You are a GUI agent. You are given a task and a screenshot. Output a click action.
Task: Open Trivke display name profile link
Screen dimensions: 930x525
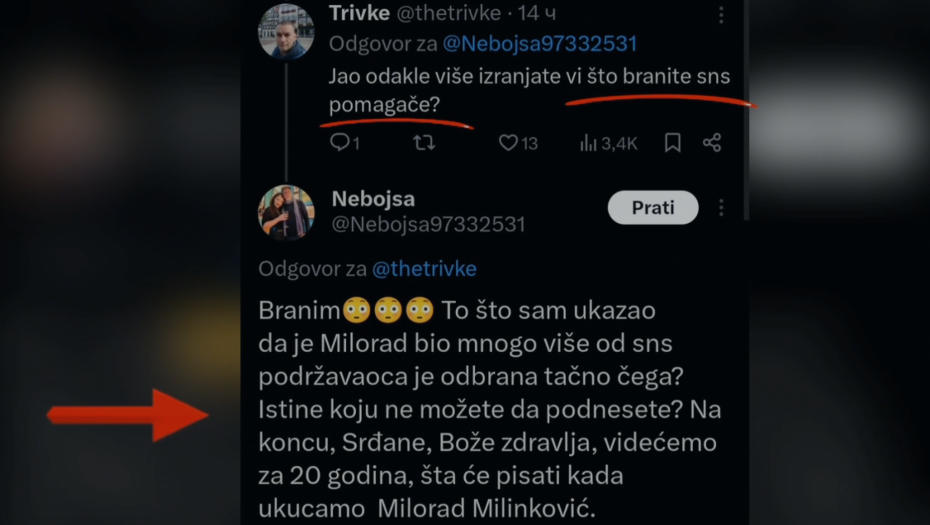[359, 15]
